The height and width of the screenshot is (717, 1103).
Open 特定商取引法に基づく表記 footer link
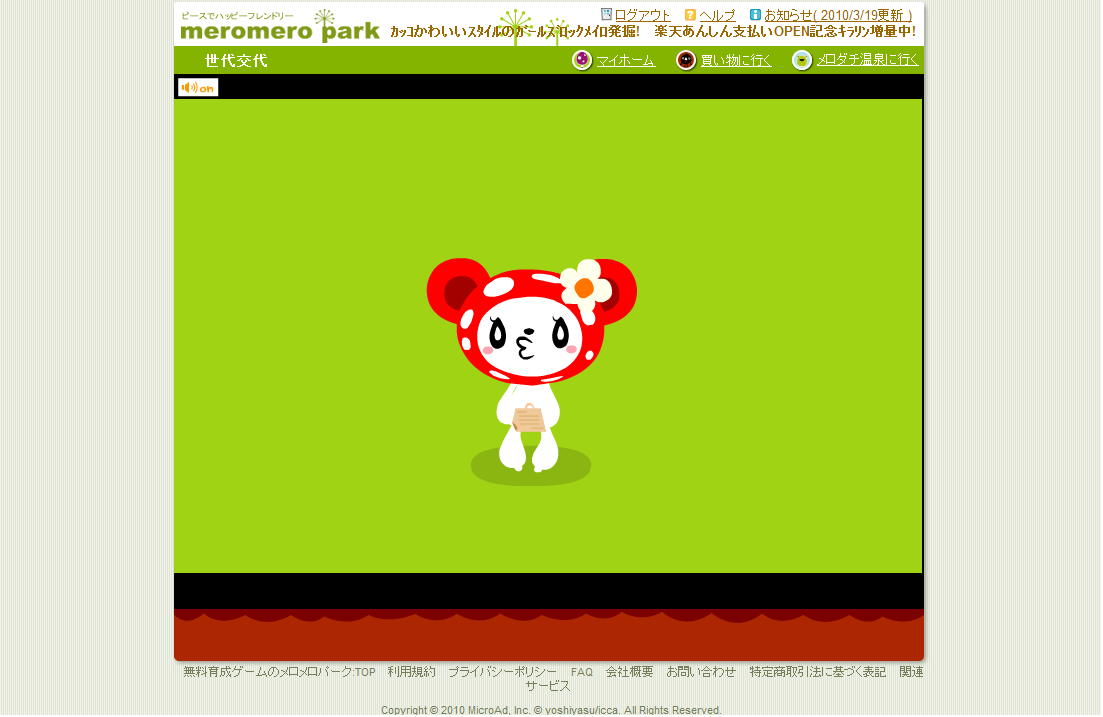click(817, 672)
